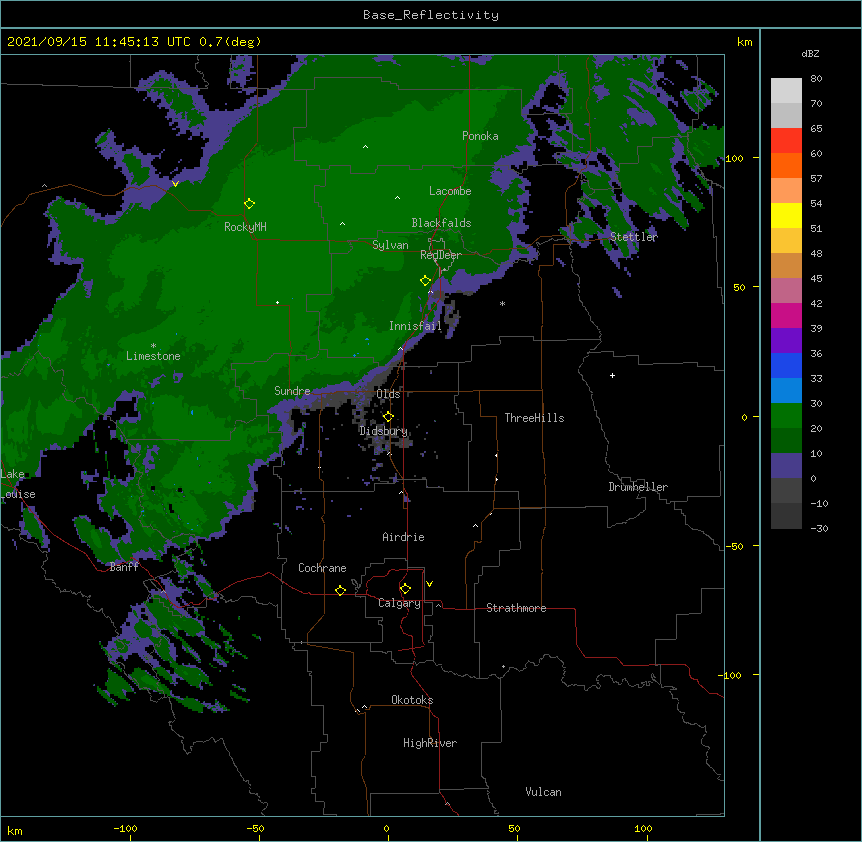Click the Airdrie label
Screen dimensions: 862x842
[404, 537]
